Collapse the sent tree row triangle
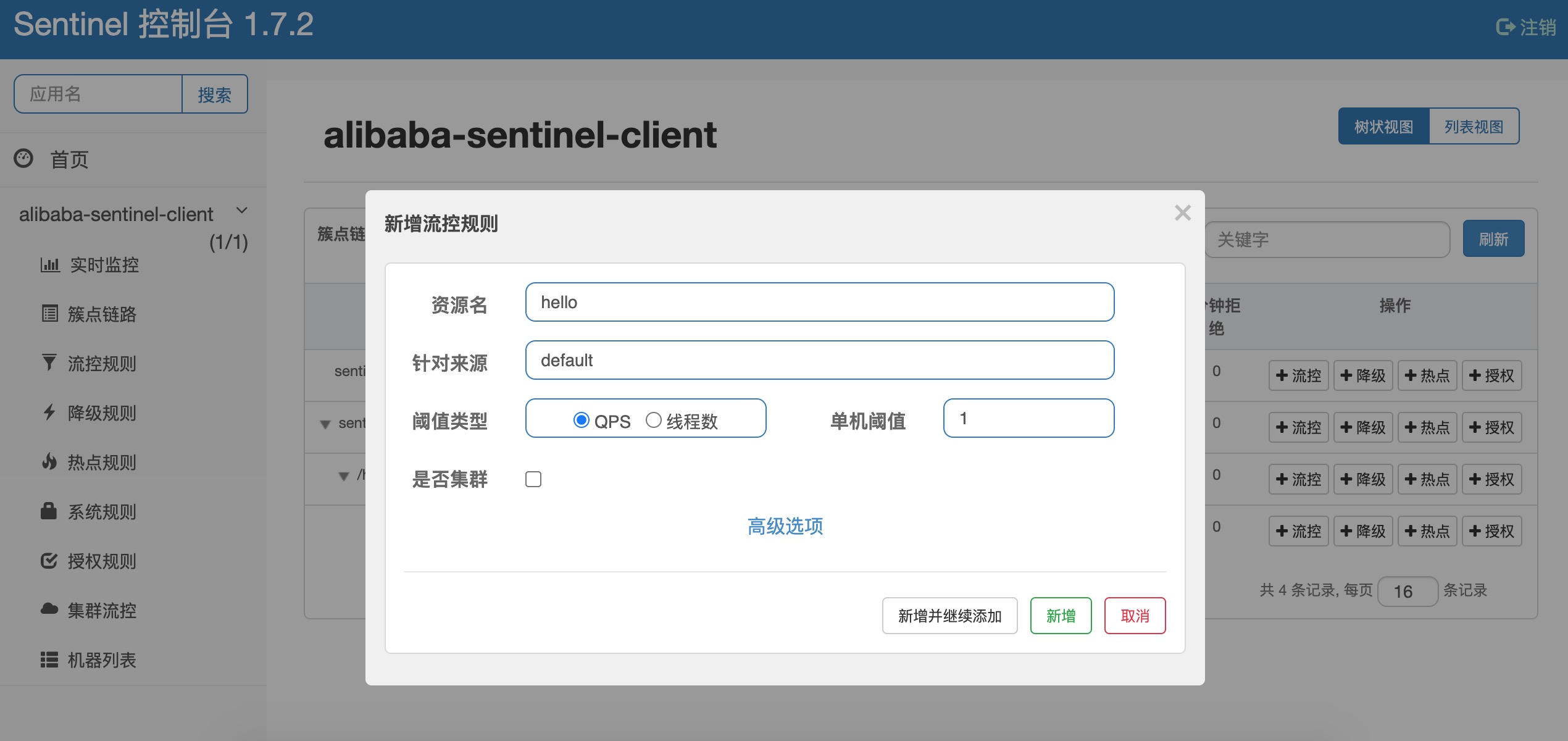 [x=325, y=424]
